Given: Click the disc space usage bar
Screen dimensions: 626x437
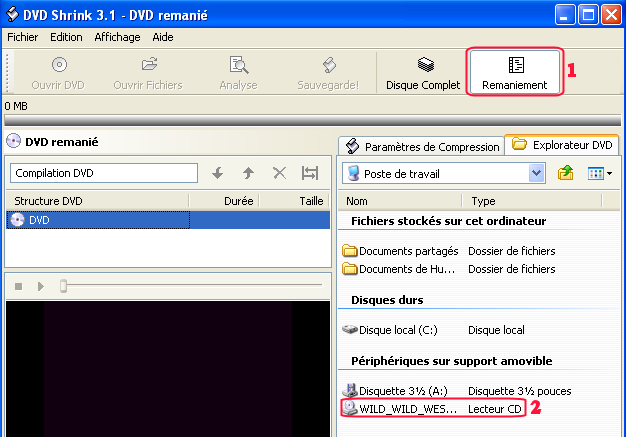Looking at the screenshot, I should pyautogui.click(x=313, y=120).
